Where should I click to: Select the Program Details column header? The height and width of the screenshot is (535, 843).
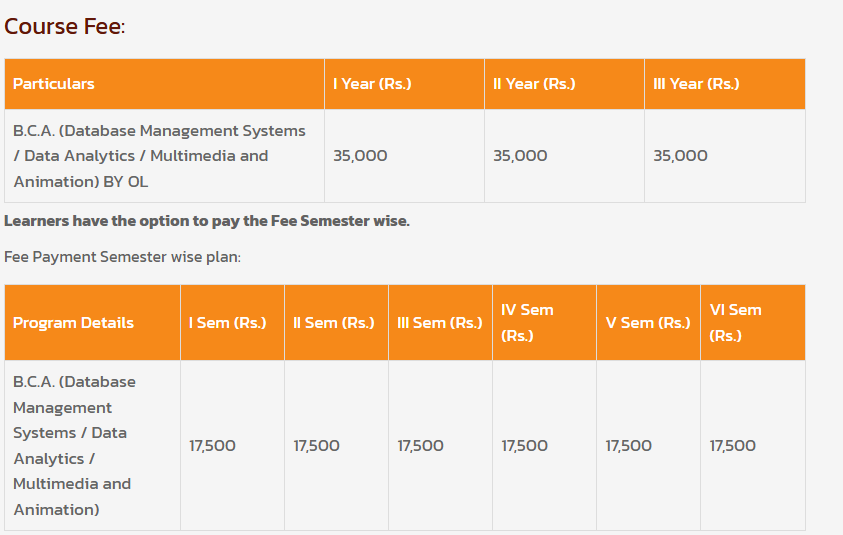(73, 323)
